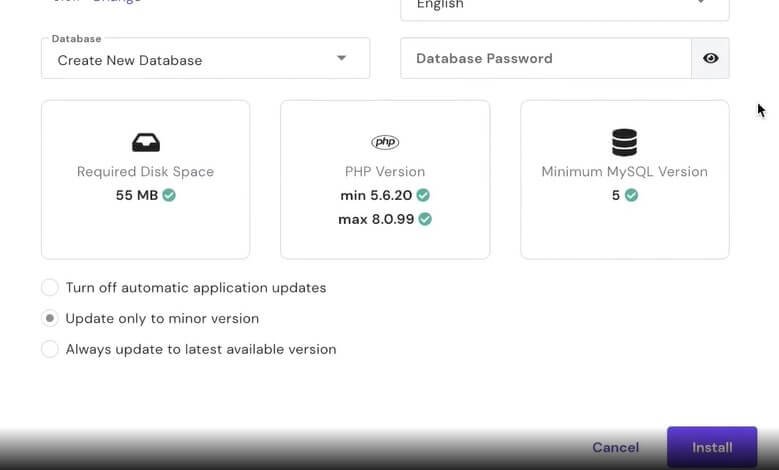Click the check next to max 8.0.99
Viewport: 779px width, 470px height.
(x=425, y=219)
